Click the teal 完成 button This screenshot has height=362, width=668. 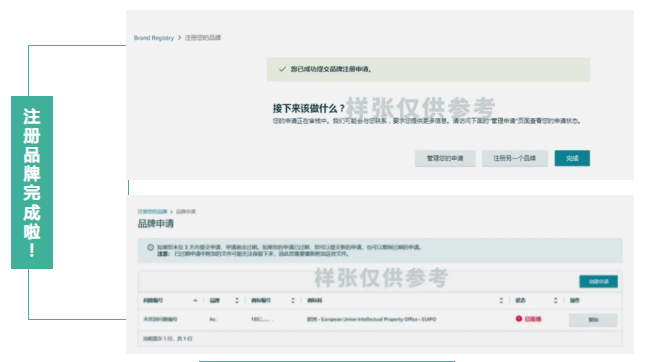click(572, 158)
